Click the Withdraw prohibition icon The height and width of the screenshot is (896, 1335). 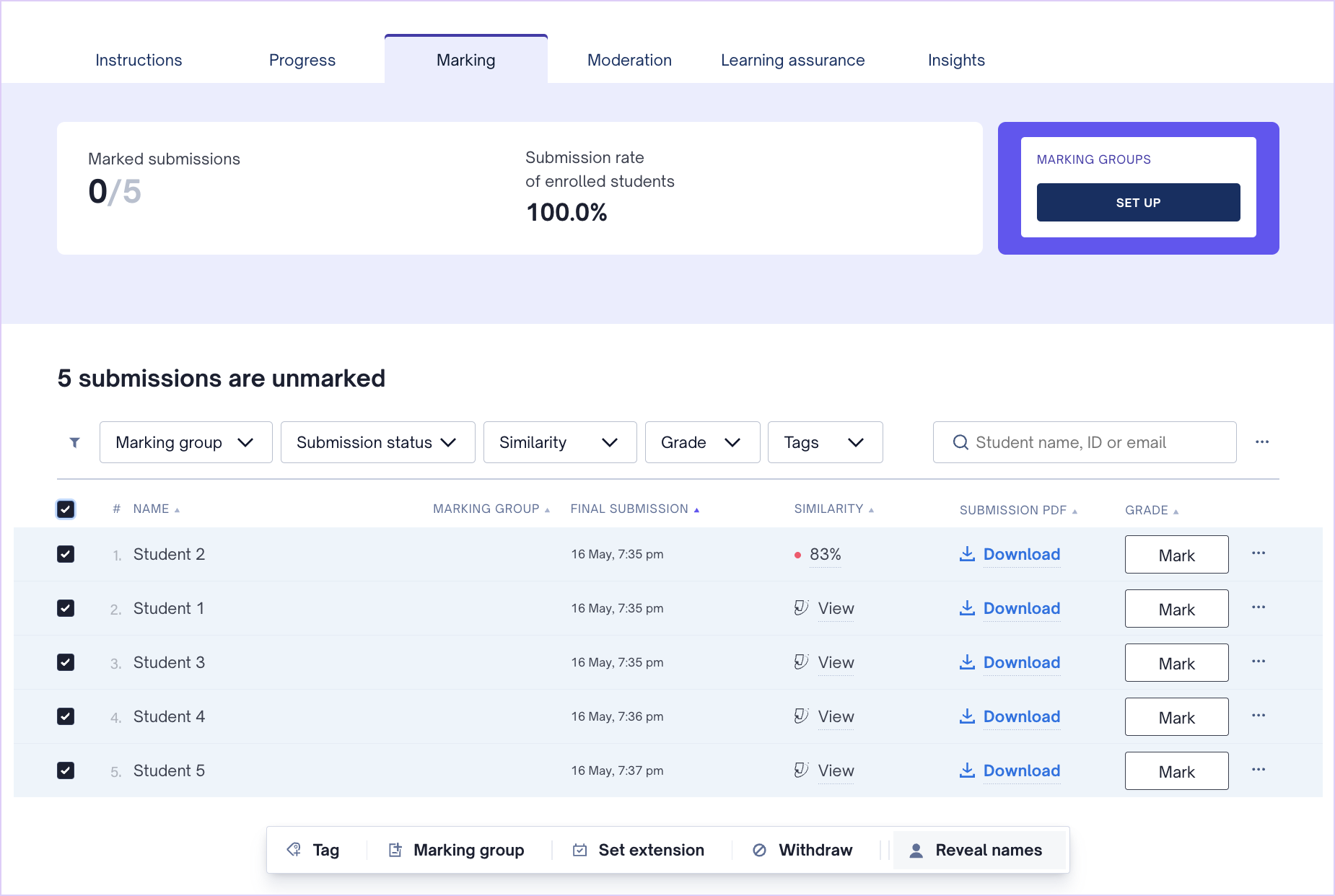point(759,850)
